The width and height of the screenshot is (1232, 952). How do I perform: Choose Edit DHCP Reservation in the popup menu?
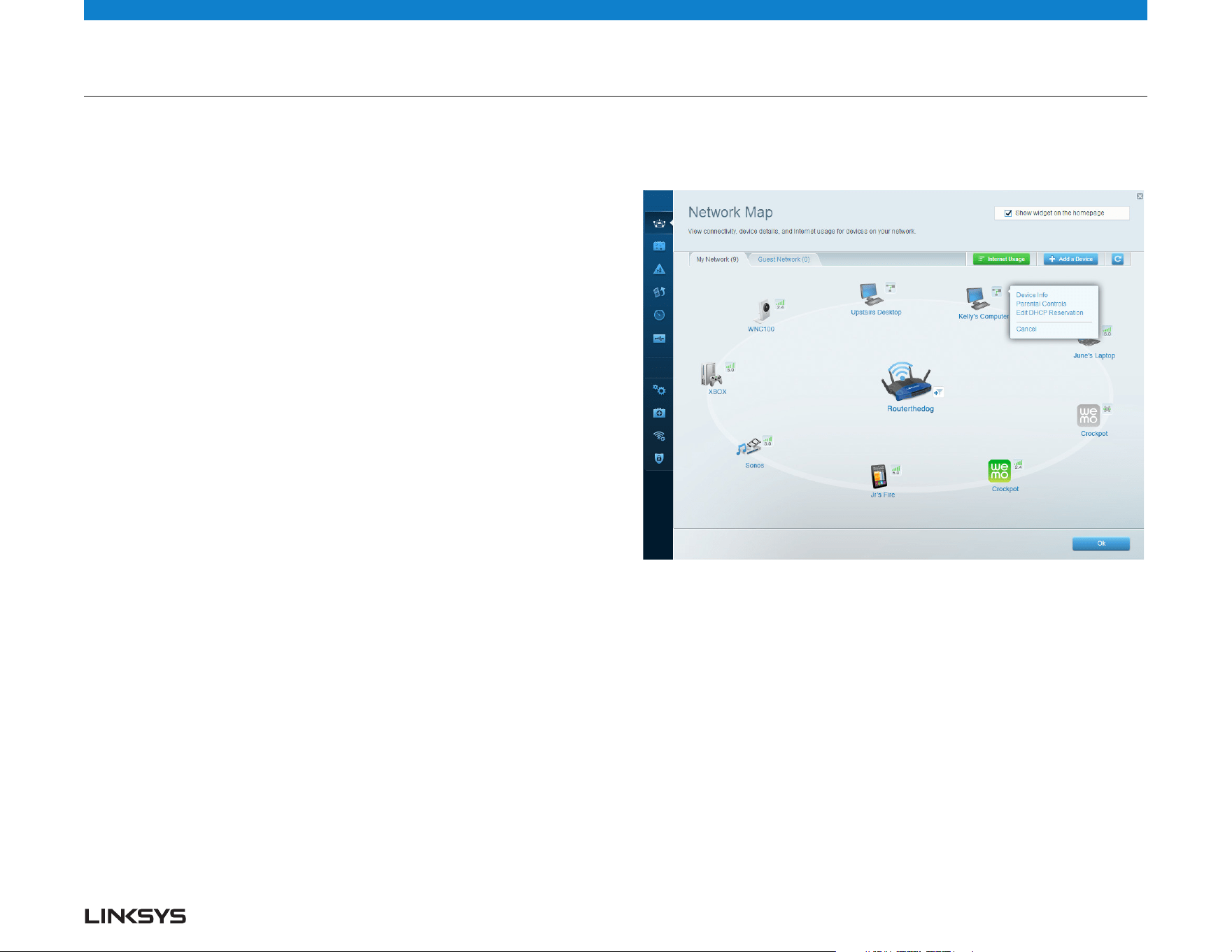1049,313
